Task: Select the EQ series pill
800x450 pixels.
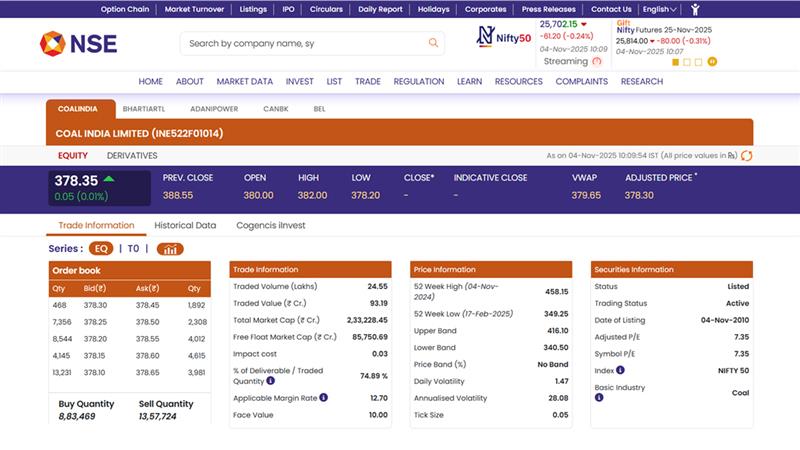Action: pos(100,249)
